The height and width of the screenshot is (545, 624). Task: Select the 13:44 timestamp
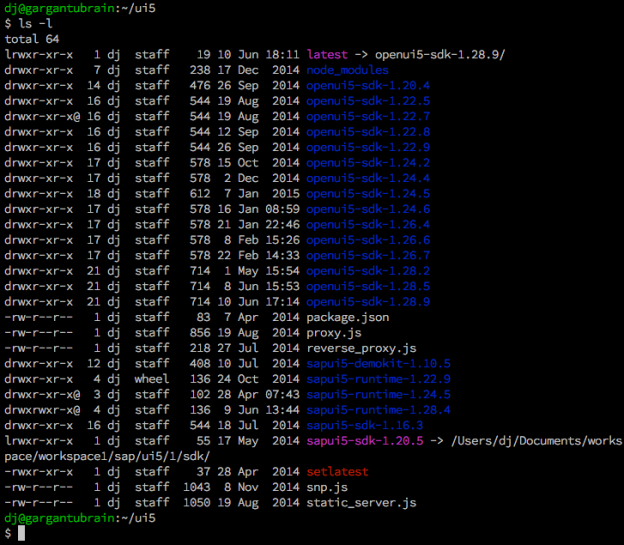pyautogui.click(x=282, y=410)
